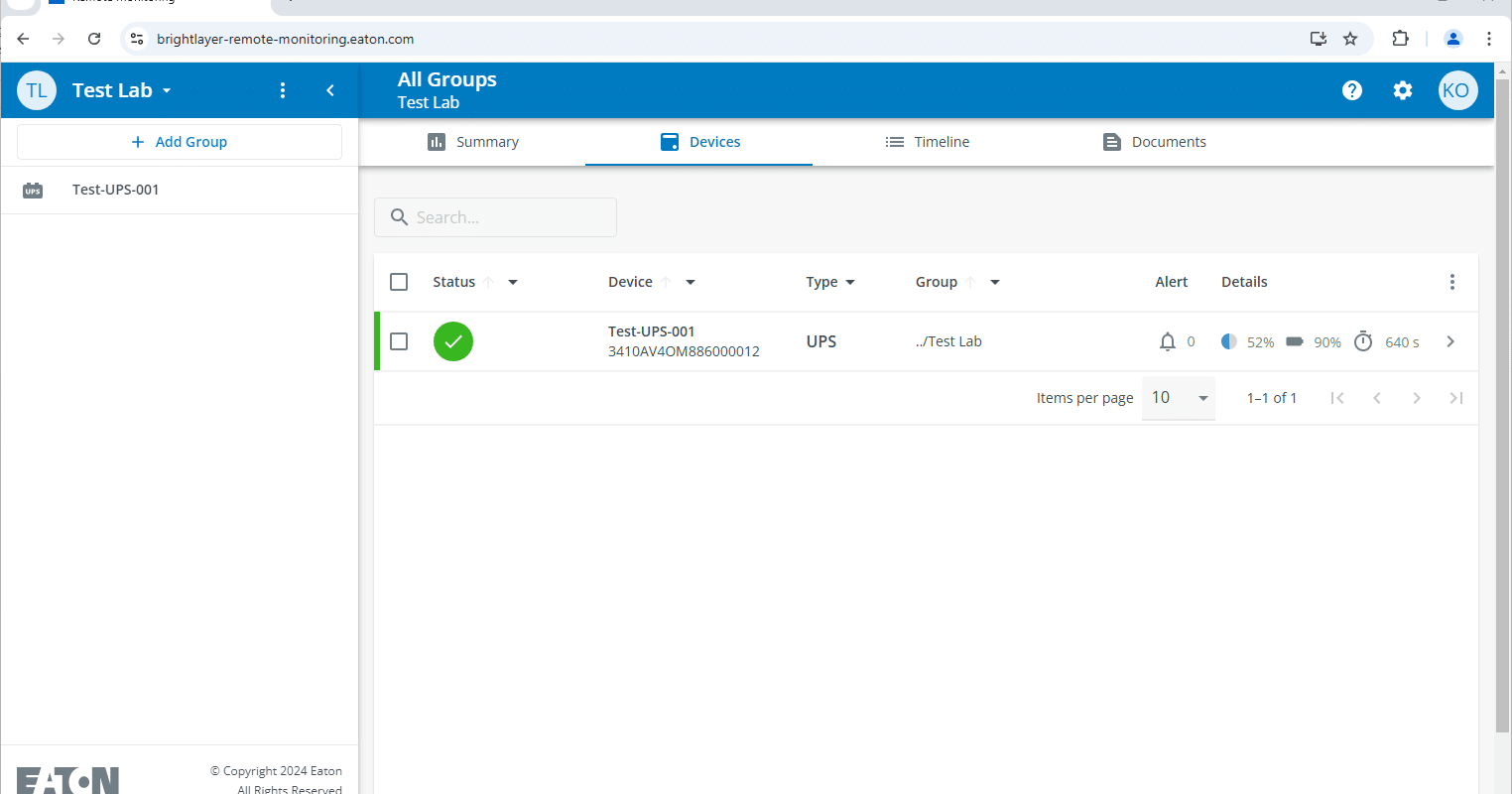The image size is (1512, 794).
Task: Open the Items per page dropdown
Action: (x=1179, y=398)
